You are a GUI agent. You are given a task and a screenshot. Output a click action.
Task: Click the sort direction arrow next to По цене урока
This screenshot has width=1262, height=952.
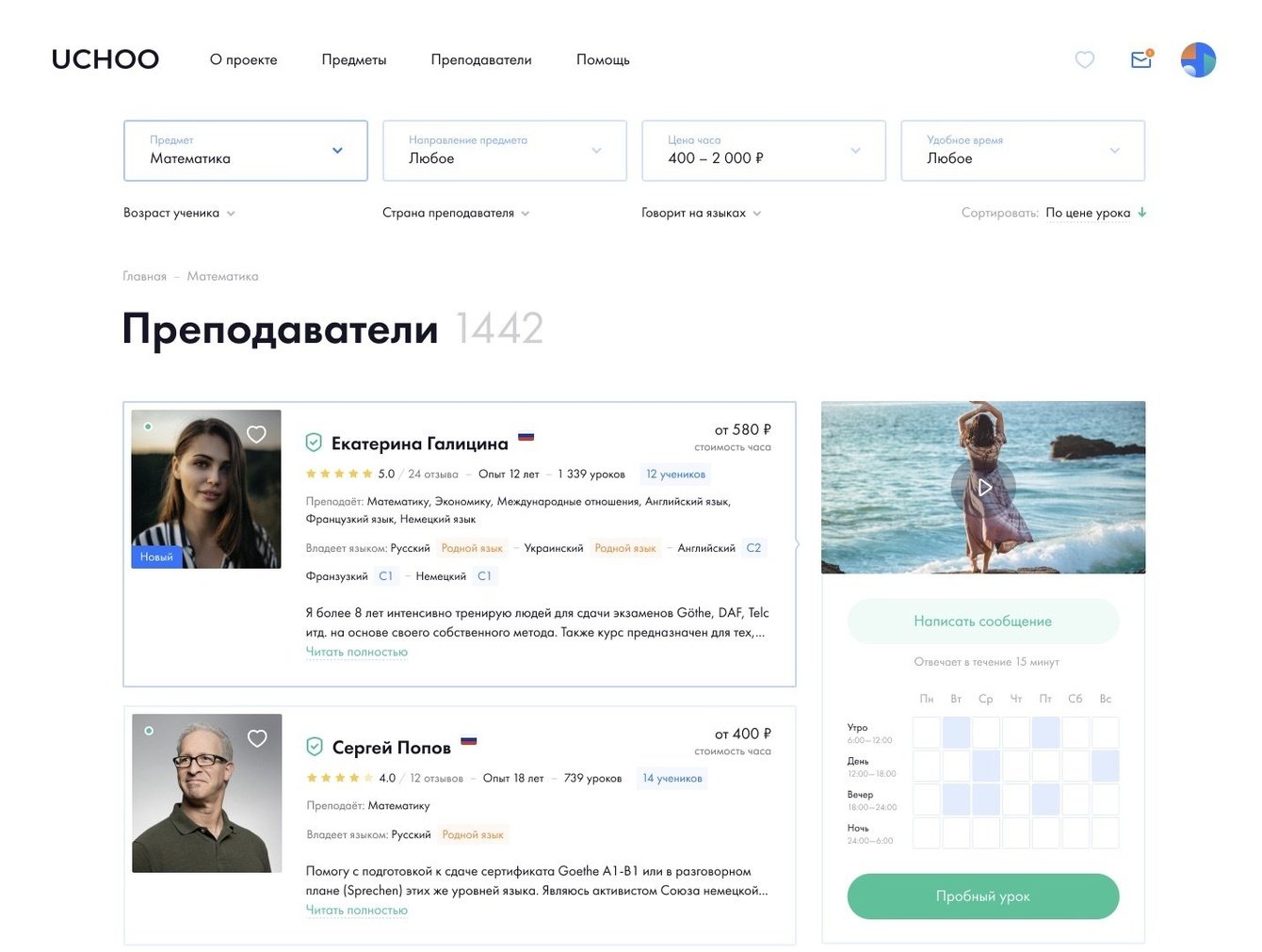click(1141, 213)
